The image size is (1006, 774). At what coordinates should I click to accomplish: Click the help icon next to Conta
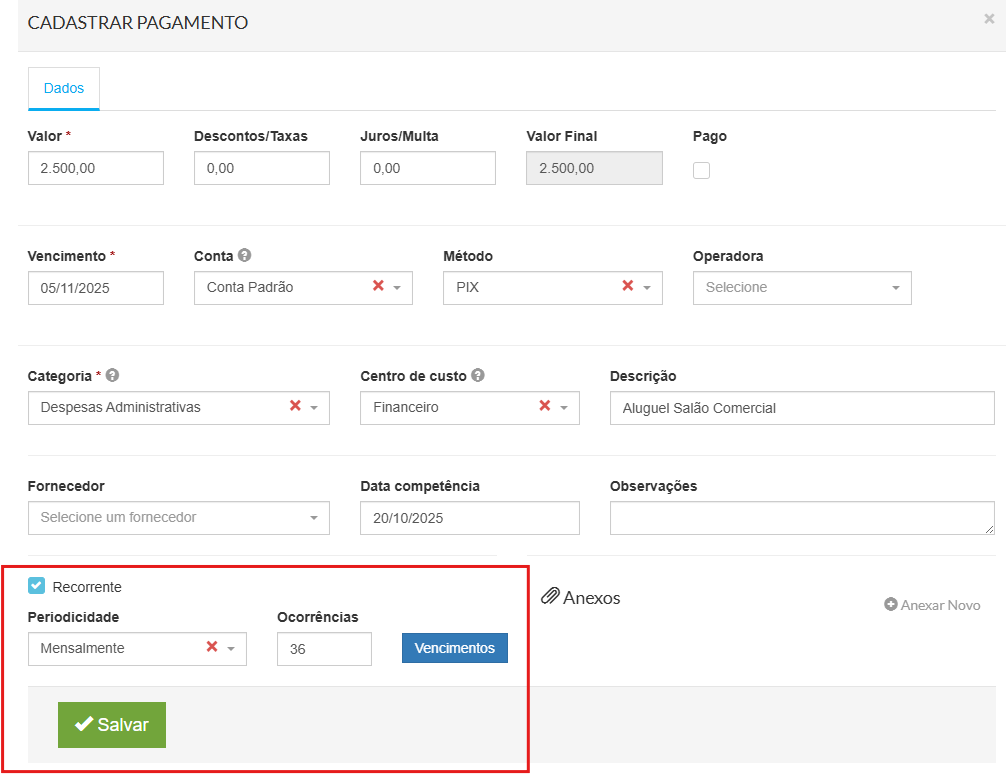click(x=244, y=256)
